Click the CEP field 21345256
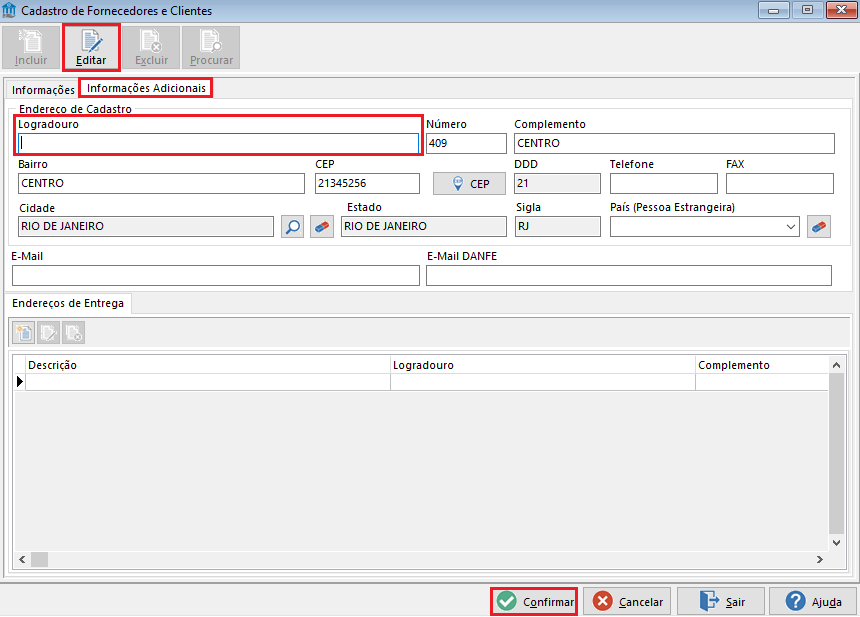Viewport: 860px width, 617px height. 367,183
